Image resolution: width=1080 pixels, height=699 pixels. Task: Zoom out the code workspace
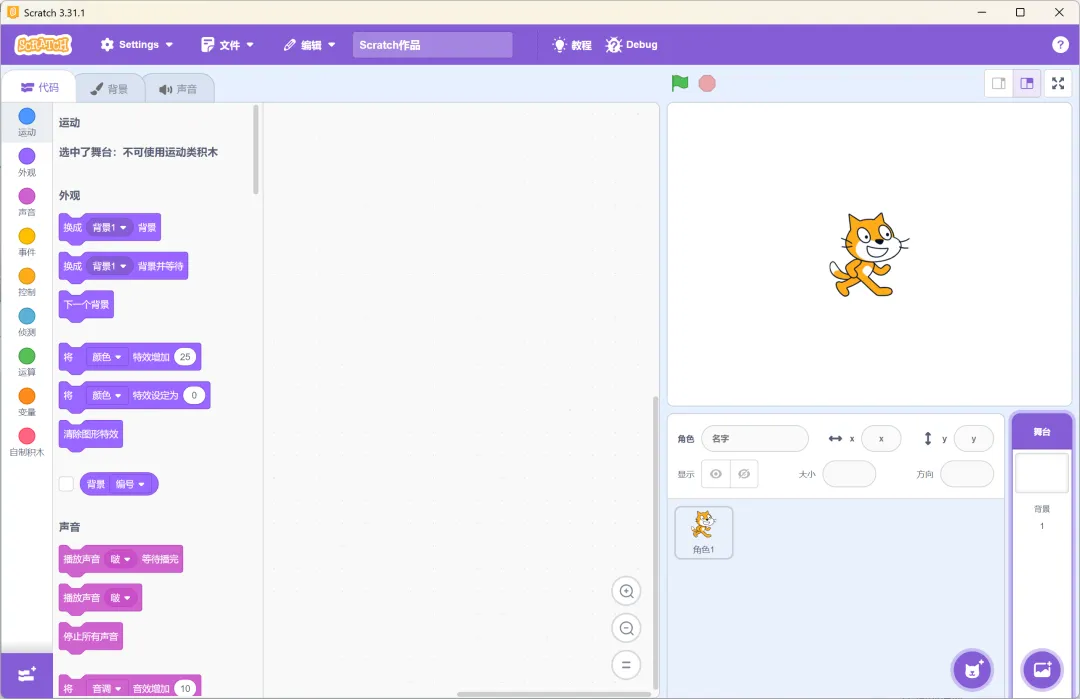(x=626, y=628)
